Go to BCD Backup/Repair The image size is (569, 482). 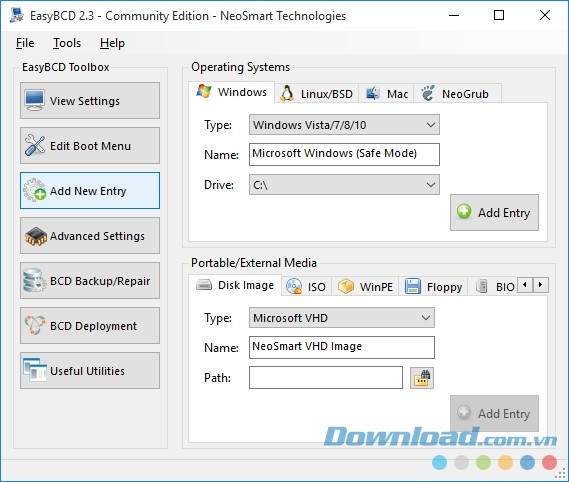90,281
